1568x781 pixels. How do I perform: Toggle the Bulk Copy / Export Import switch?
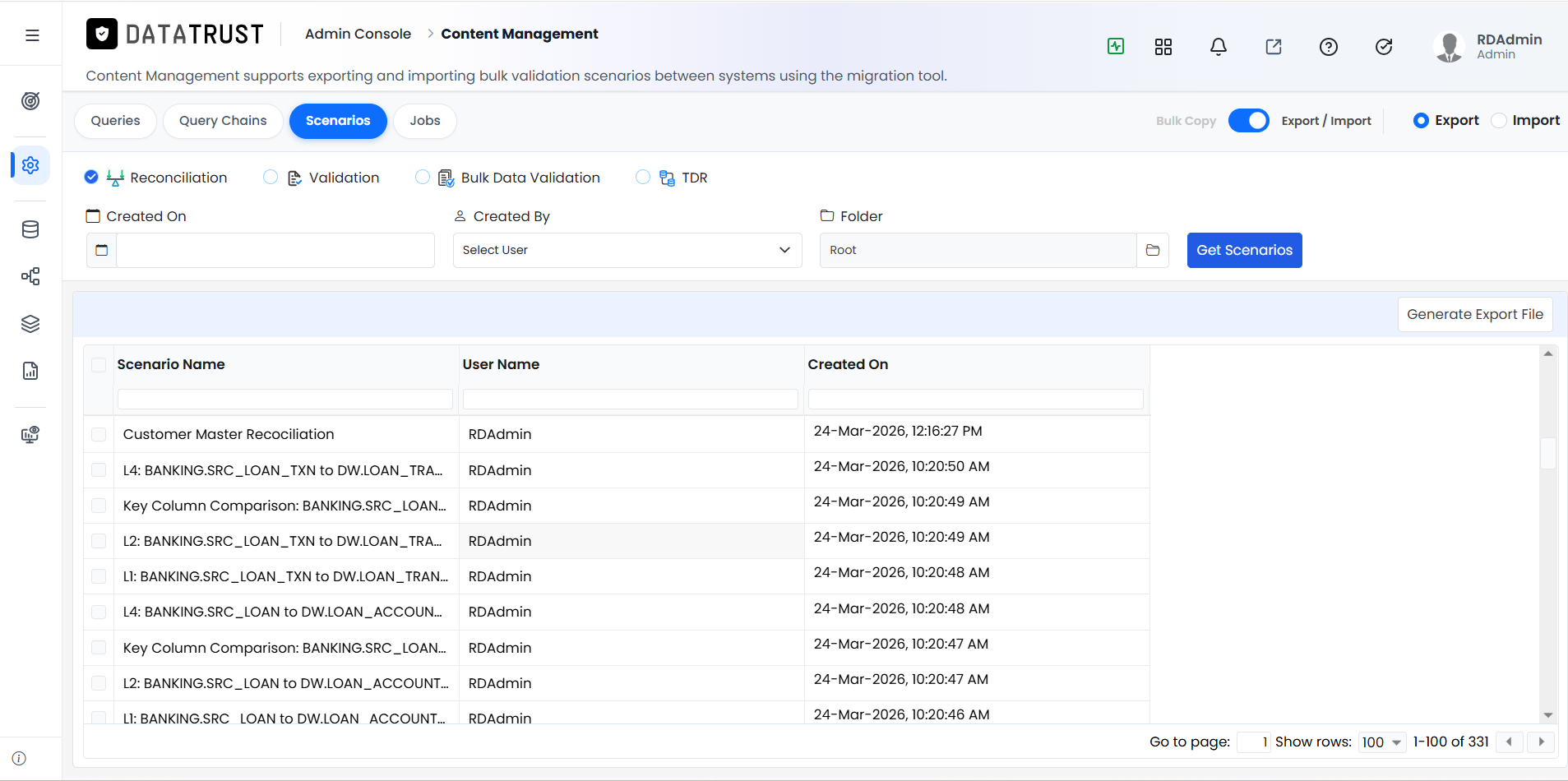1249,121
